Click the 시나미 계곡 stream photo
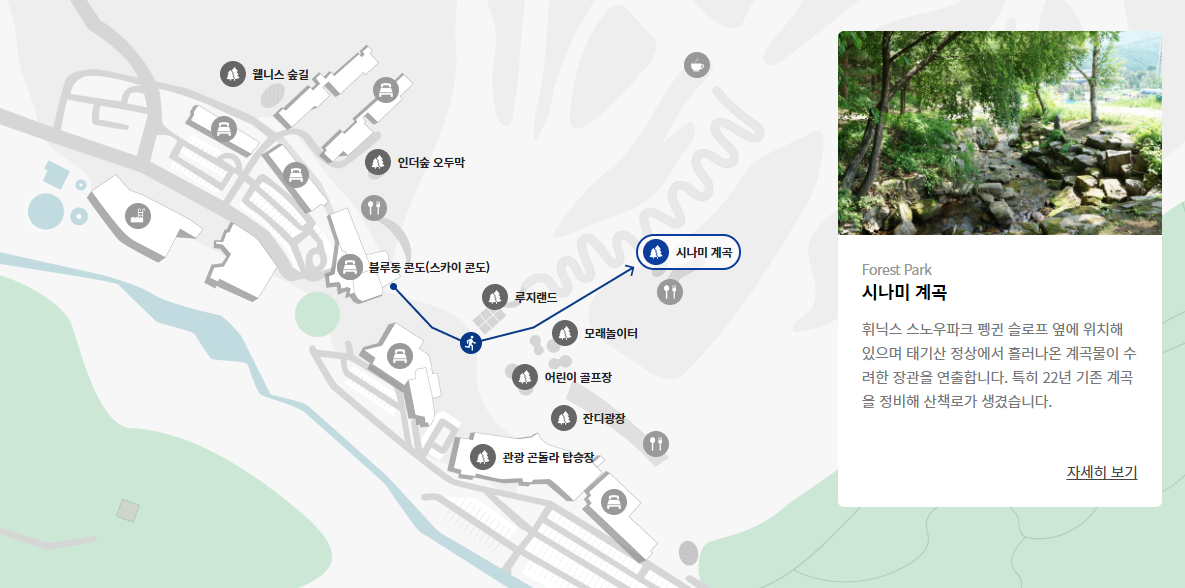Image resolution: width=1185 pixels, height=588 pixels. click(x=999, y=133)
